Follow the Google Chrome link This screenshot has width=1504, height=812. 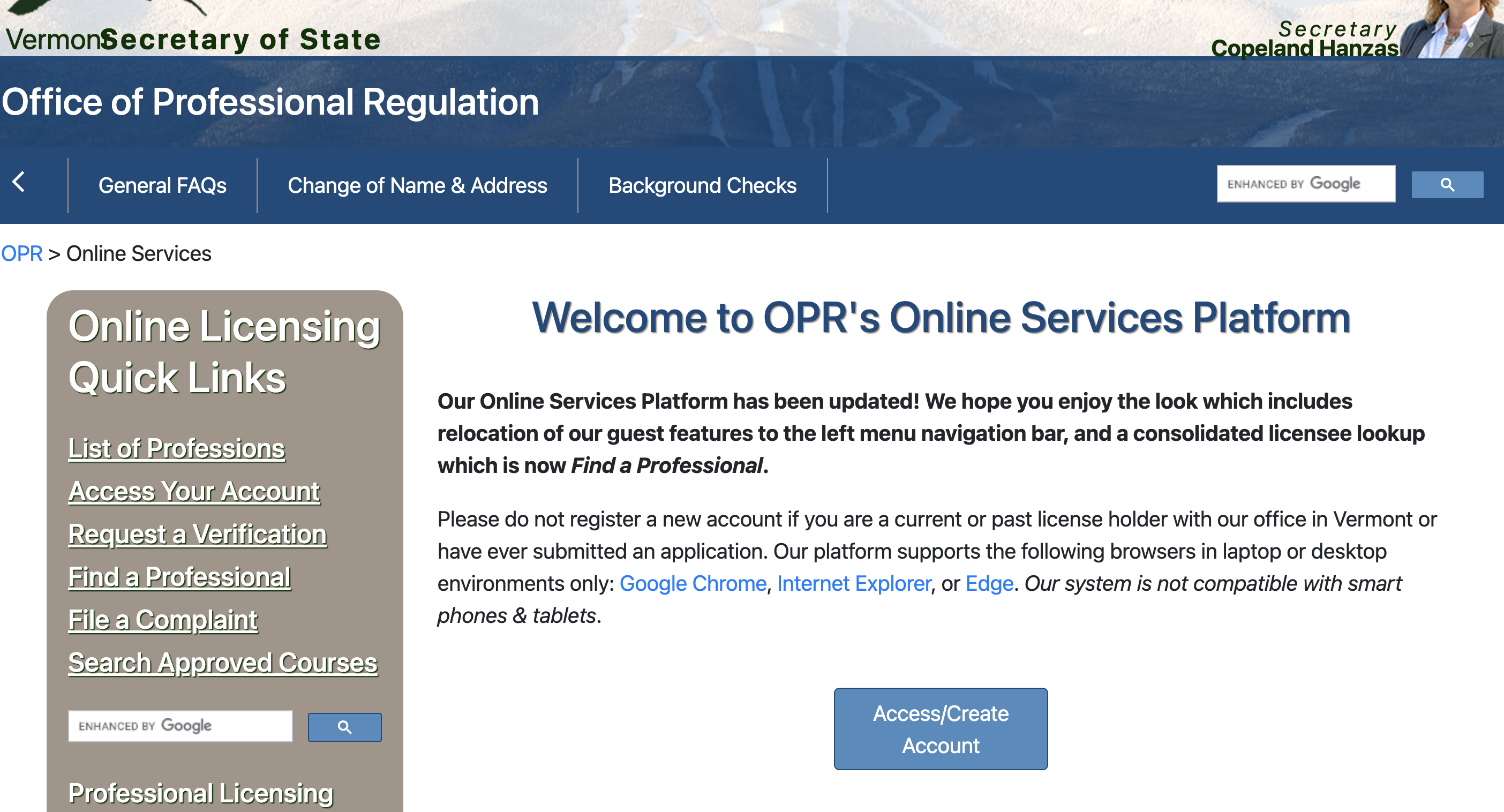(x=693, y=583)
